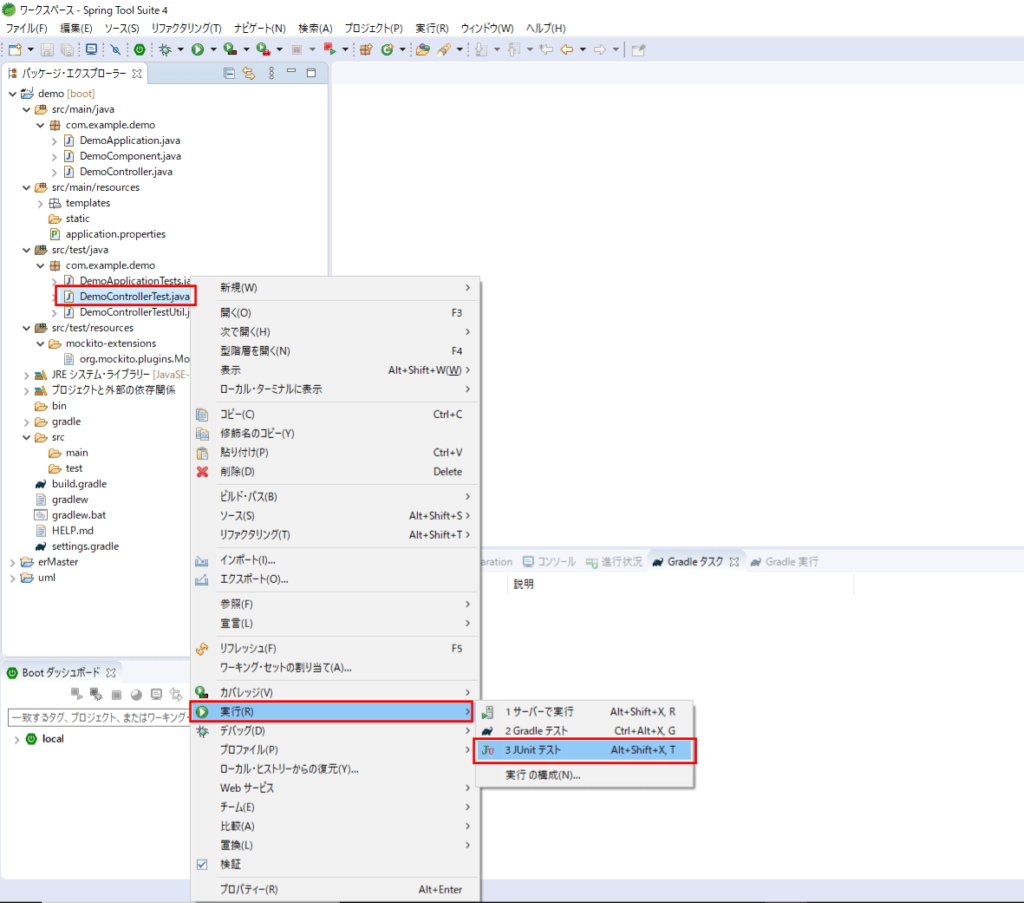Collapse the demo [boot] project node
1024x903 pixels.
click(11, 94)
